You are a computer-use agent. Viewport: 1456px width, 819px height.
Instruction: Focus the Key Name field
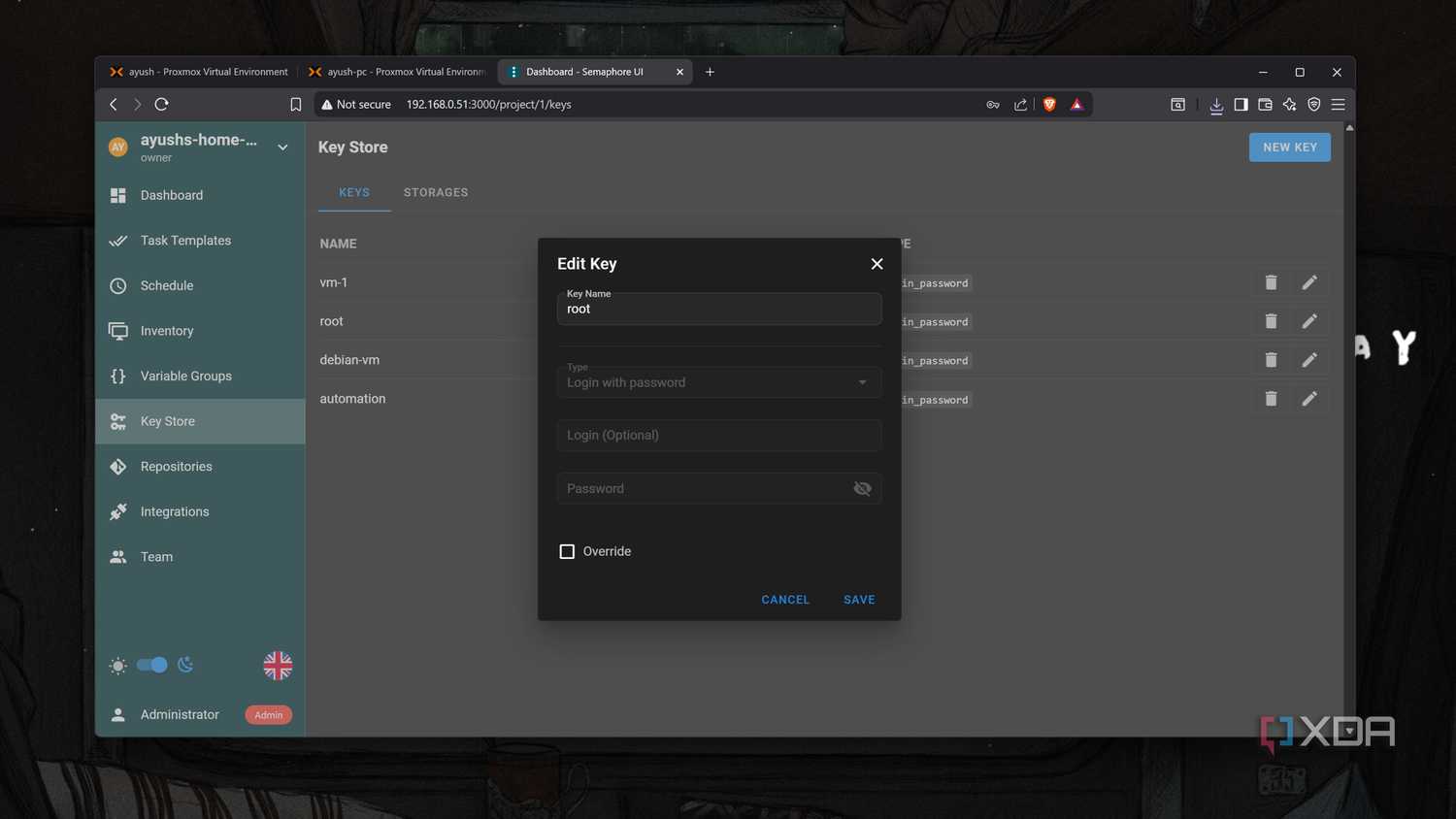[719, 309]
